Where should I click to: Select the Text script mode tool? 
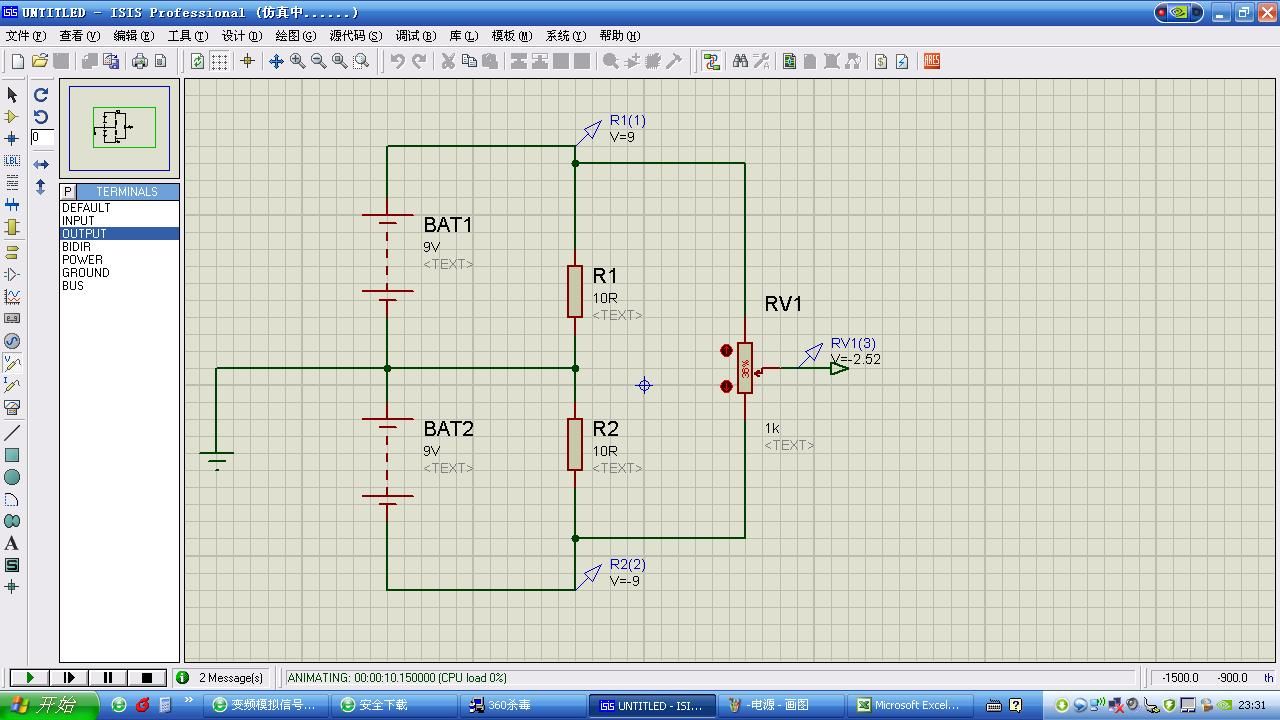[12, 183]
